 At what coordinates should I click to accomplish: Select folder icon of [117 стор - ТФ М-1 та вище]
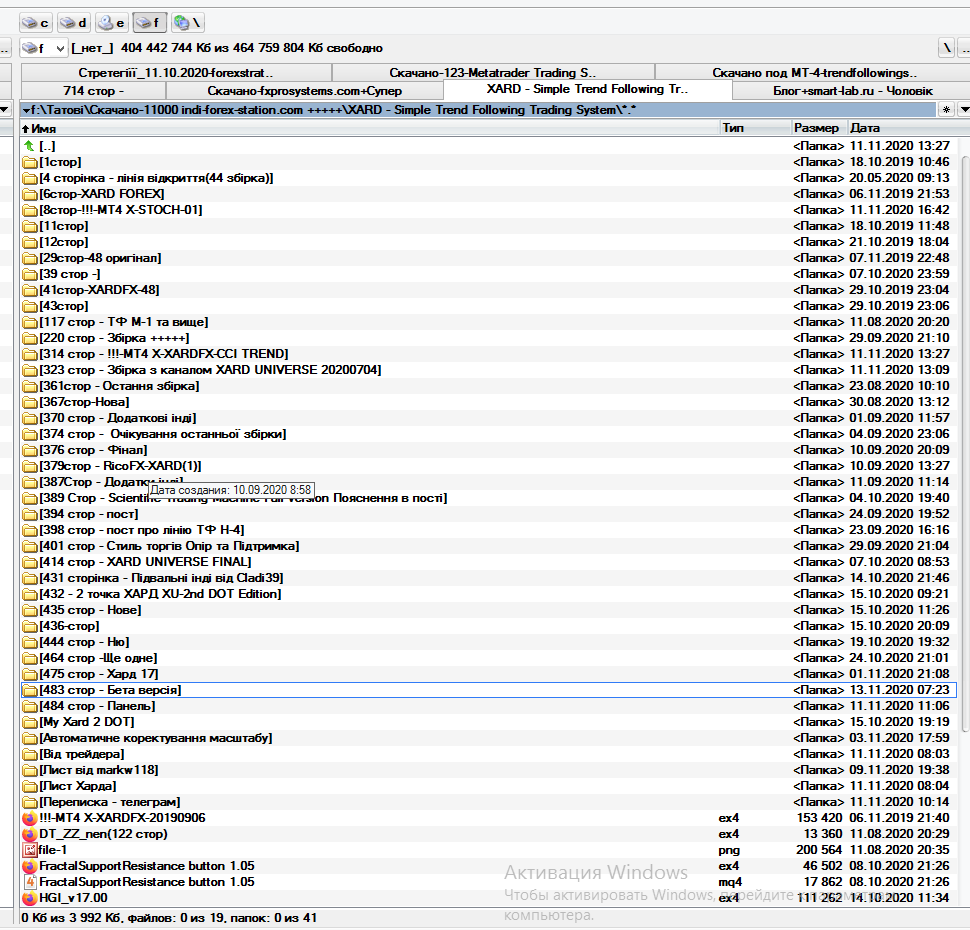(x=30, y=322)
